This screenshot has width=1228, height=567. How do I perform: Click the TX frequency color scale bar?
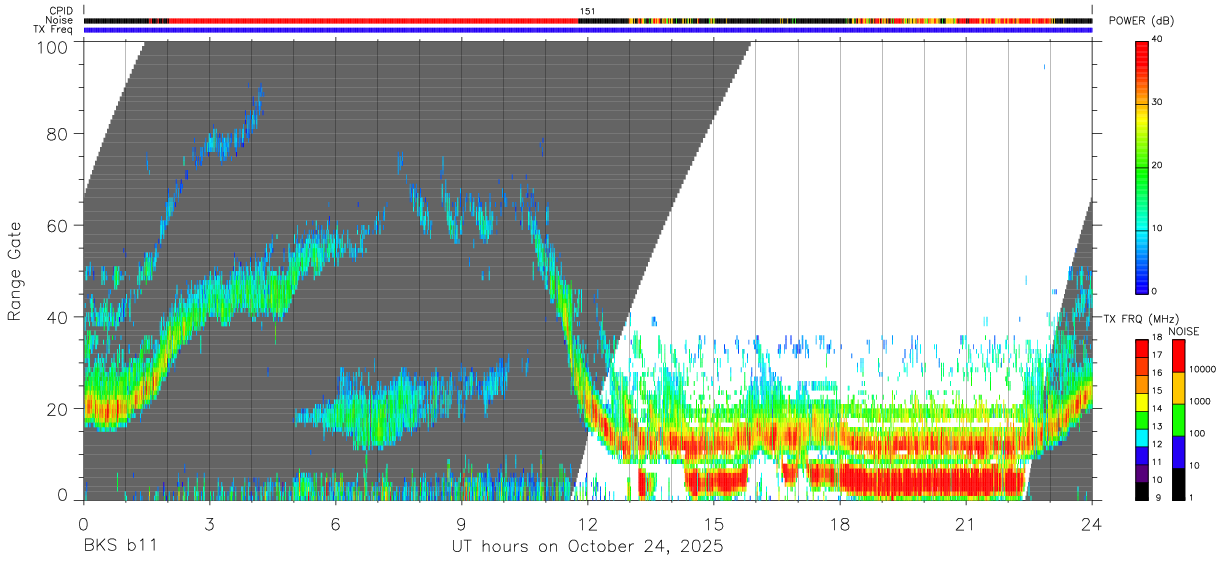1143,420
